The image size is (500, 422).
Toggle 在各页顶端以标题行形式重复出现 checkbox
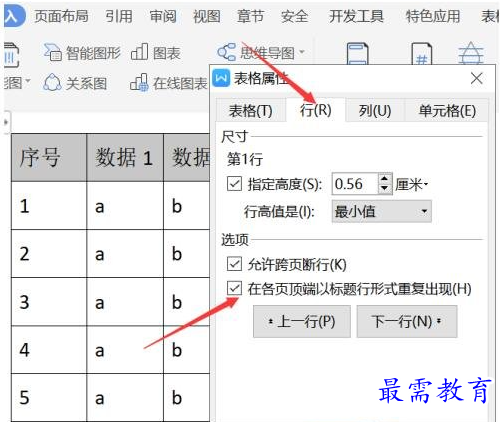coord(234,288)
